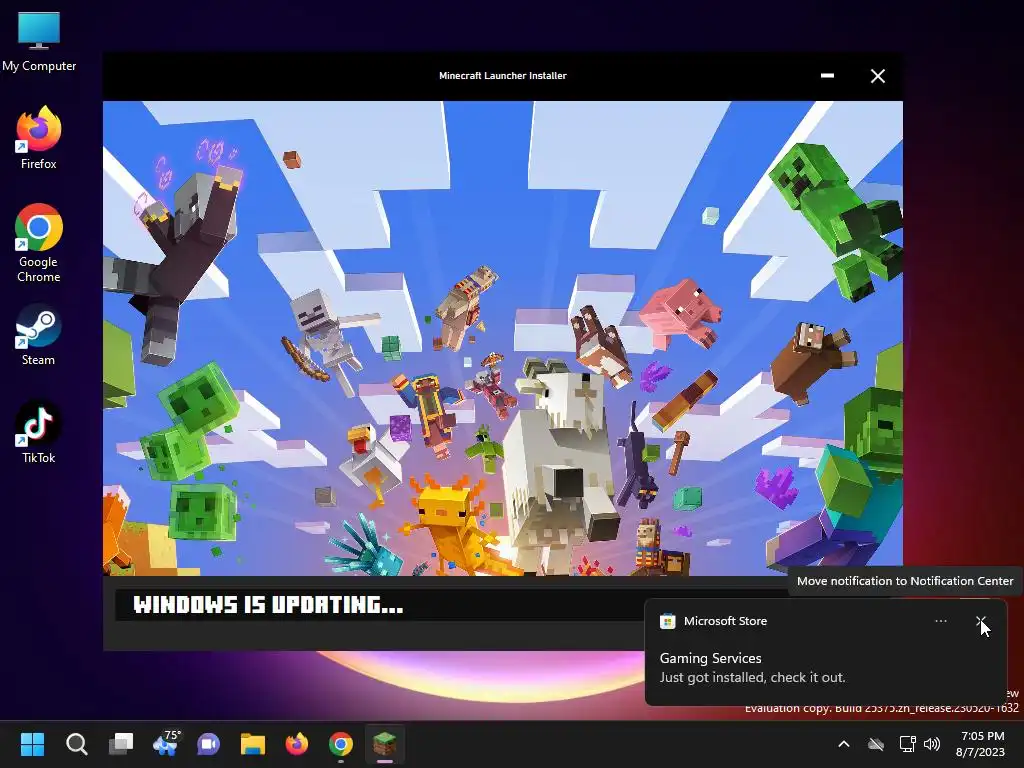Open the clock showing 7:05 PM

982,744
